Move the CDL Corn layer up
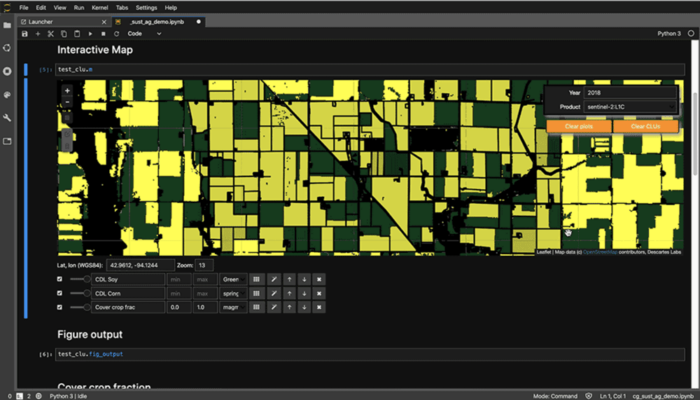The width and height of the screenshot is (700, 400). click(x=289, y=293)
